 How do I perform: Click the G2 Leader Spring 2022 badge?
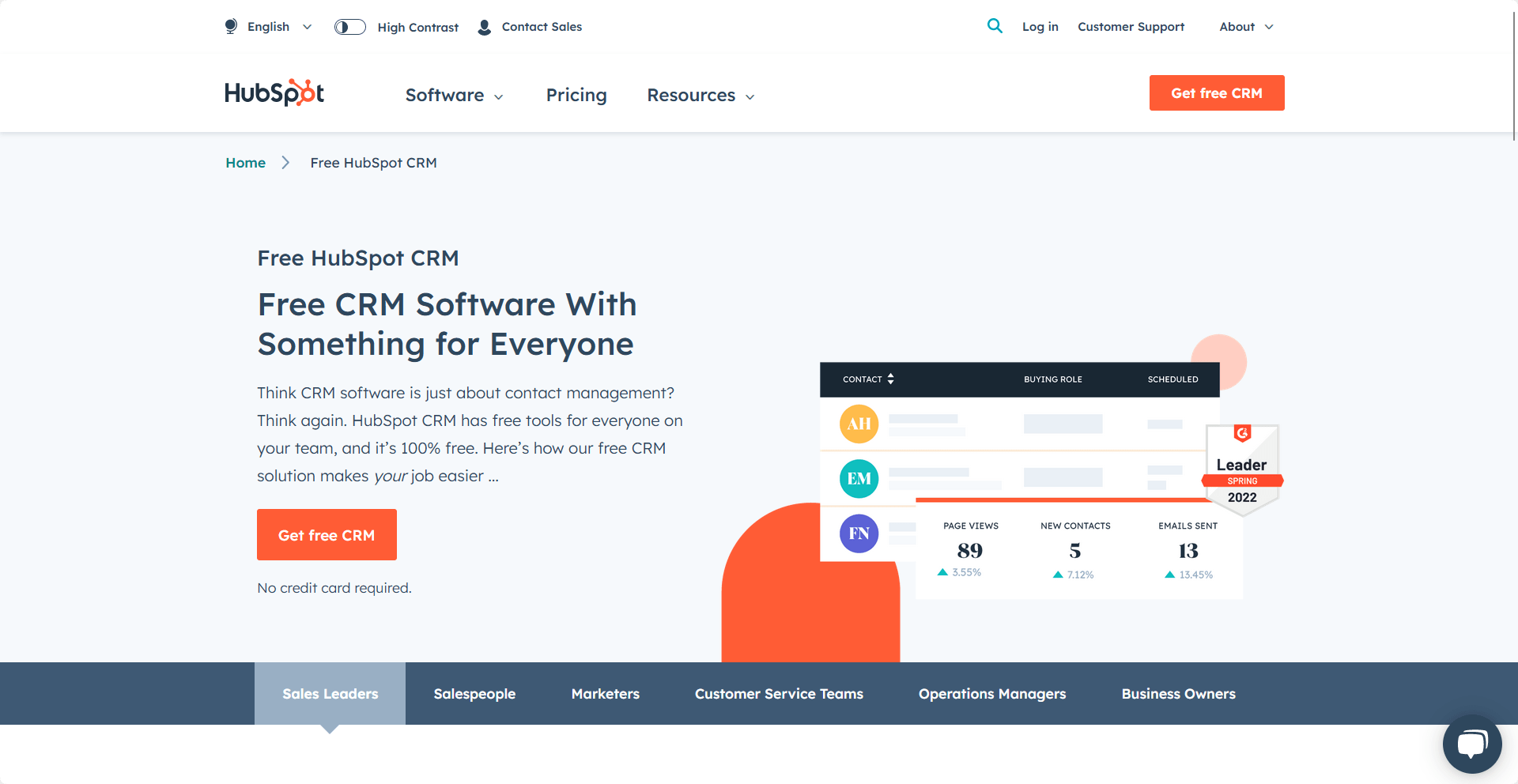click(1242, 469)
